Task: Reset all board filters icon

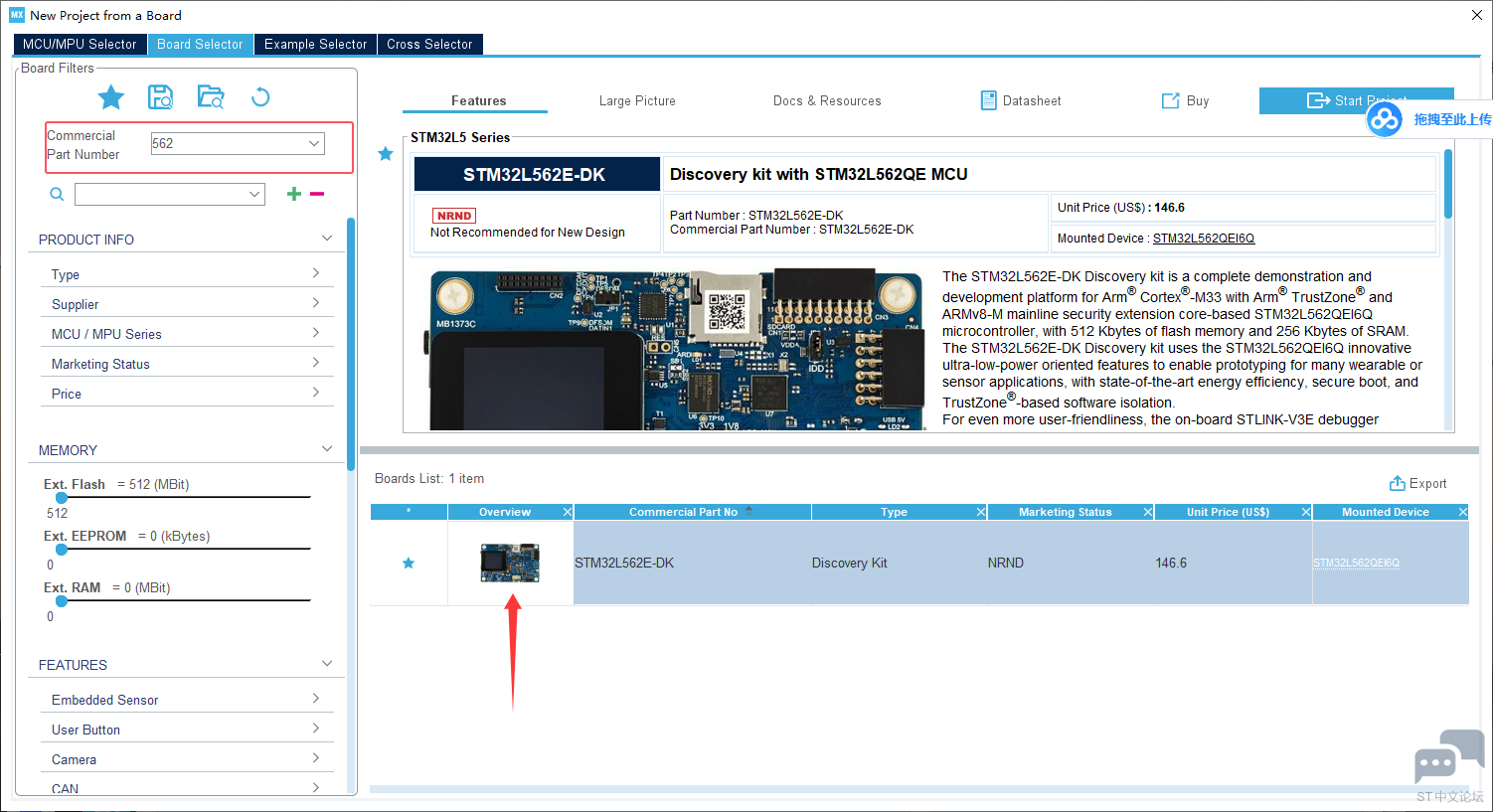Action: [260, 96]
